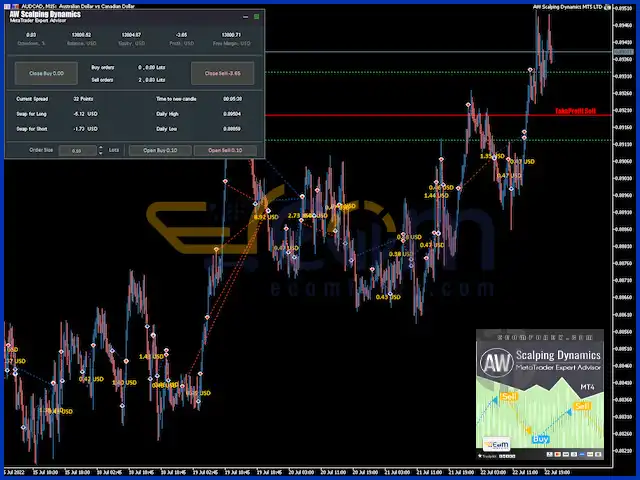Click the AW Scalping Dynamics panel title
Viewport: 640px width, 480px height.
pyautogui.click(x=45, y=14)
